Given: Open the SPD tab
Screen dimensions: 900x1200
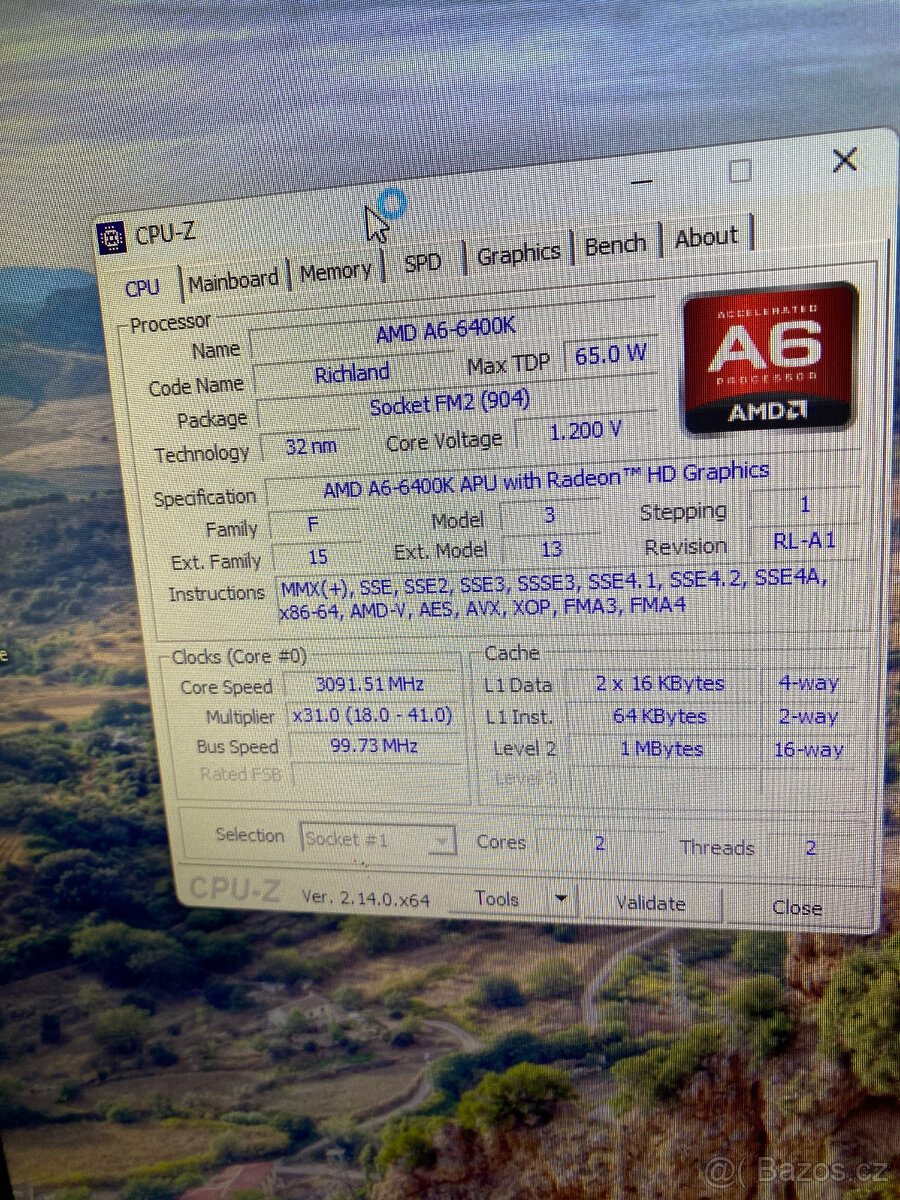Looking at the screenshot, I should (x=422, y=263).
